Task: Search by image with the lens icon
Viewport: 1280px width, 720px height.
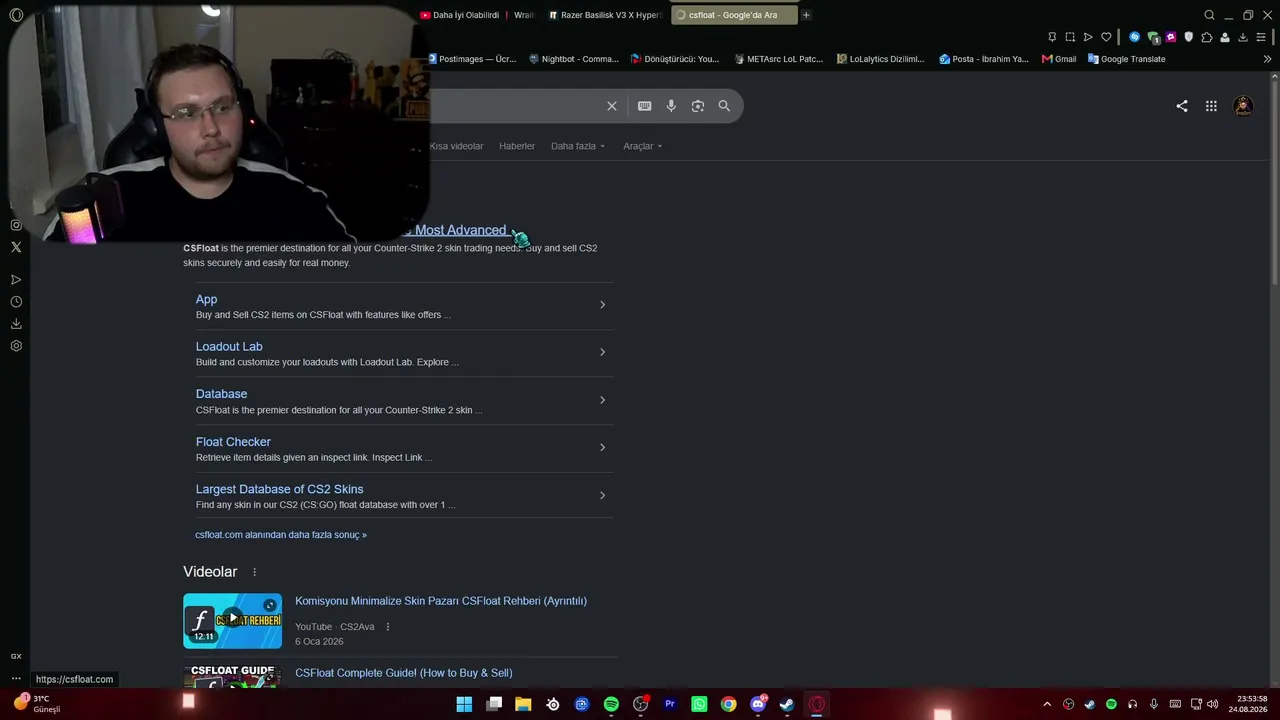Action: pos(698,106)
